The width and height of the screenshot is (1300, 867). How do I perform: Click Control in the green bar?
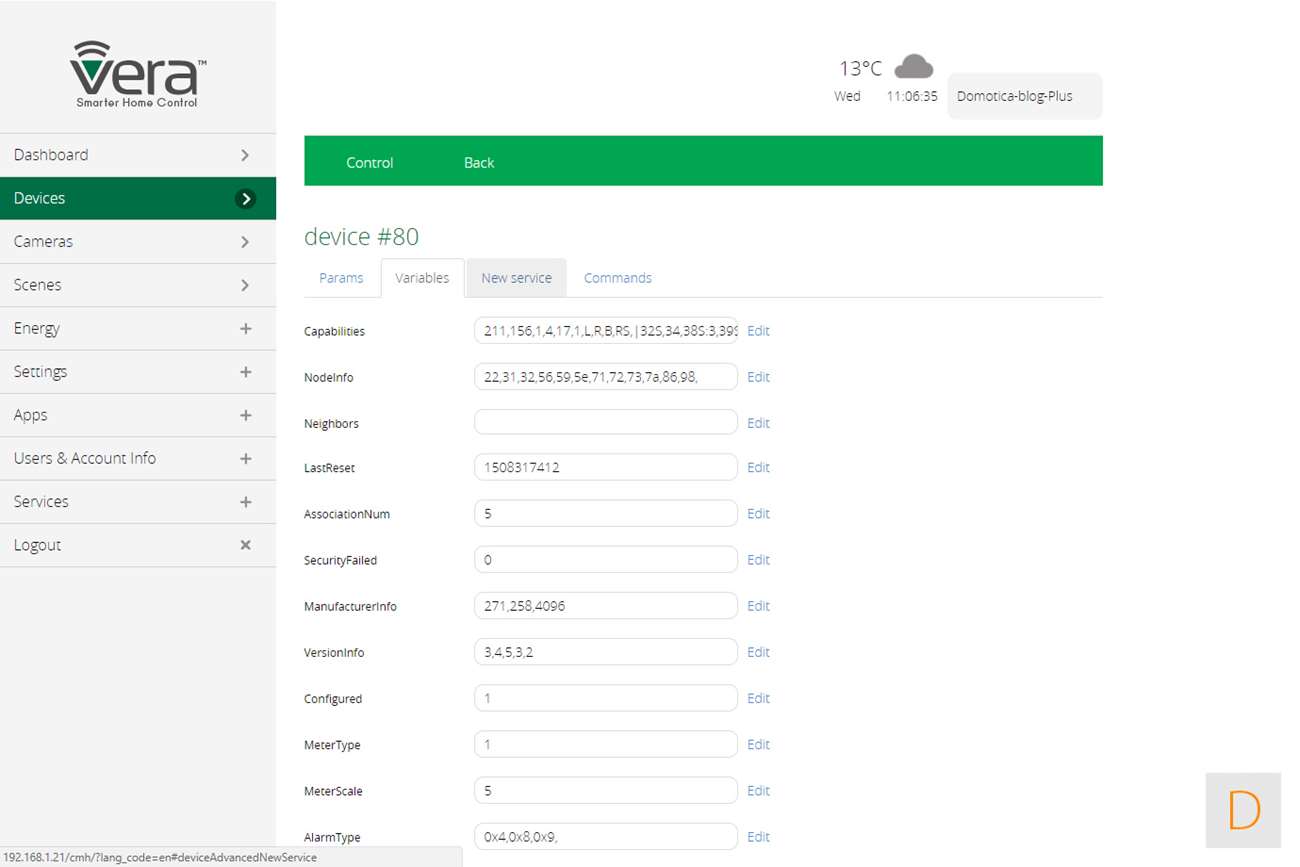[369, 162]
